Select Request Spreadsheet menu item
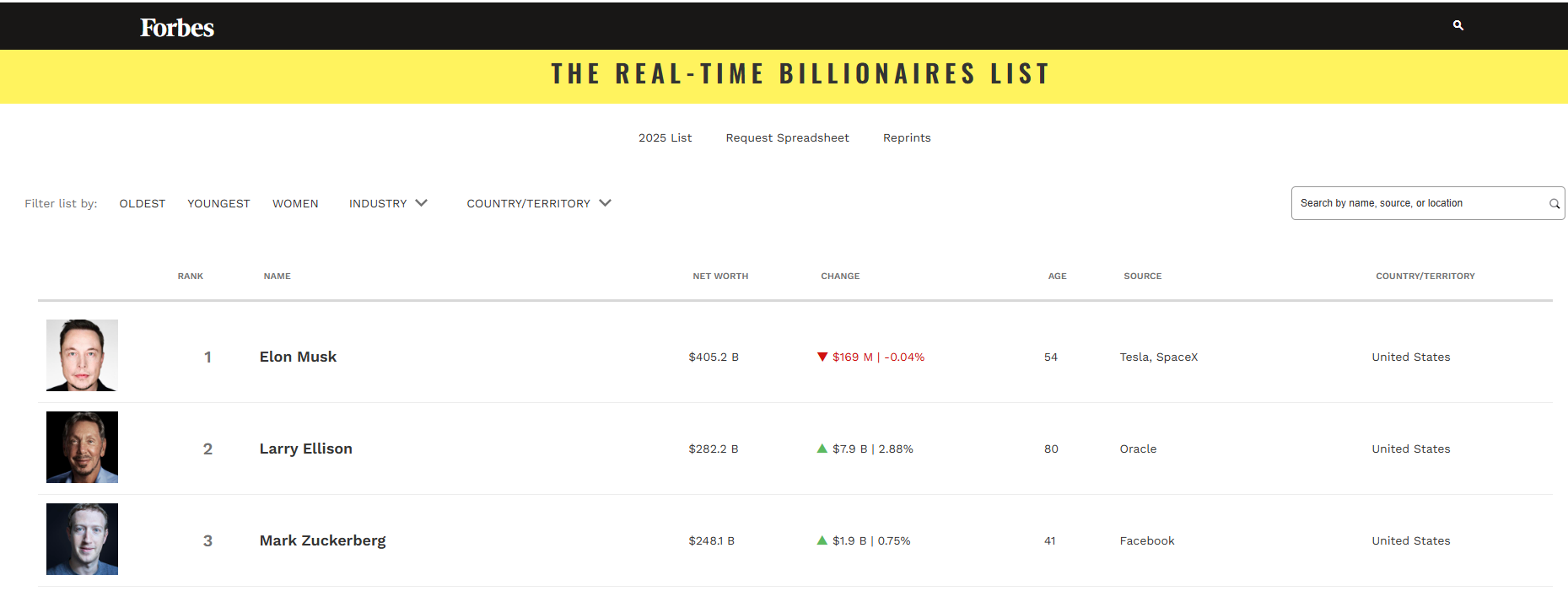 click(x=787, y=137)
